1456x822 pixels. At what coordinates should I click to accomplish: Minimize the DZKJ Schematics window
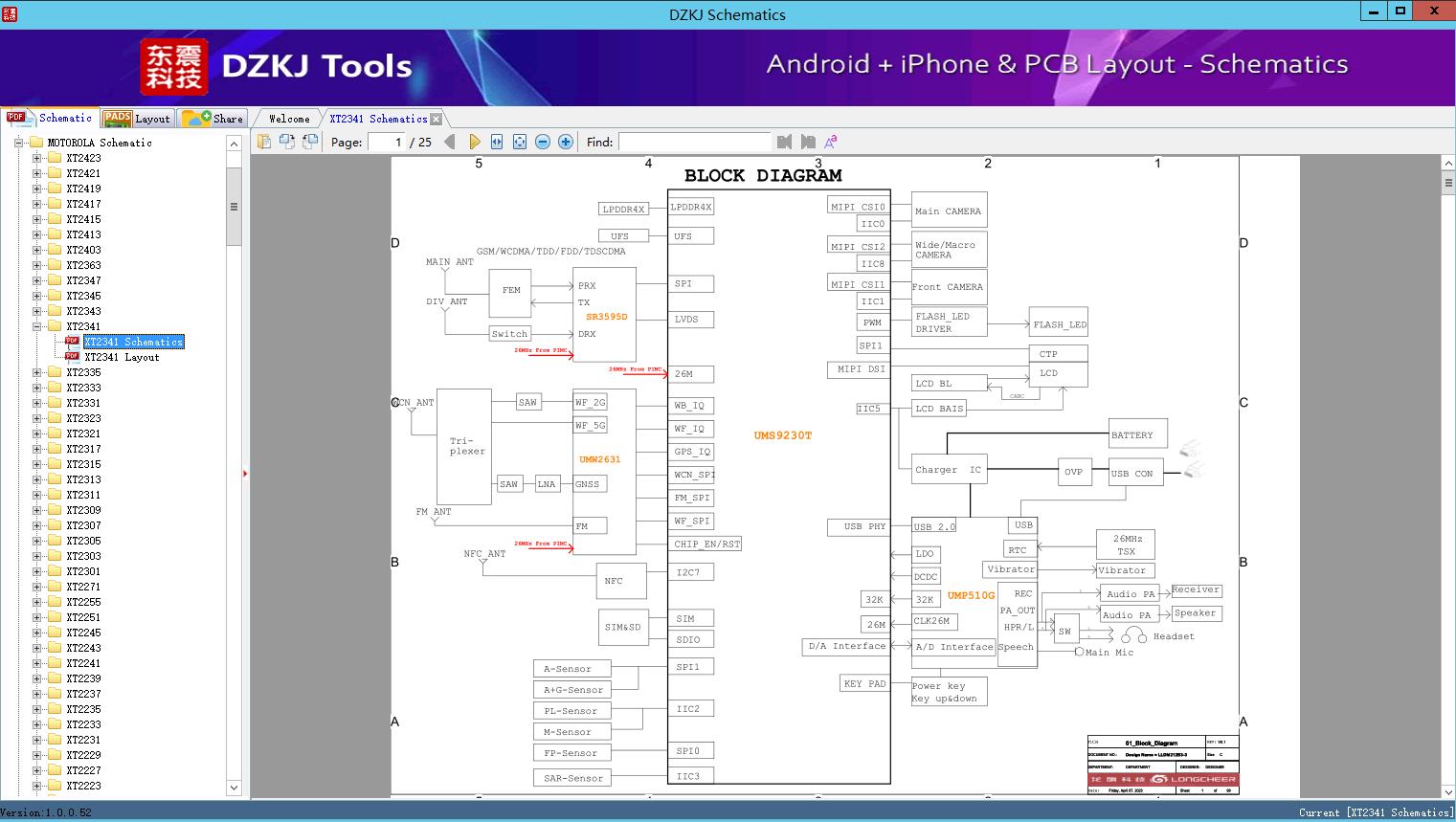coord(1374,11)
